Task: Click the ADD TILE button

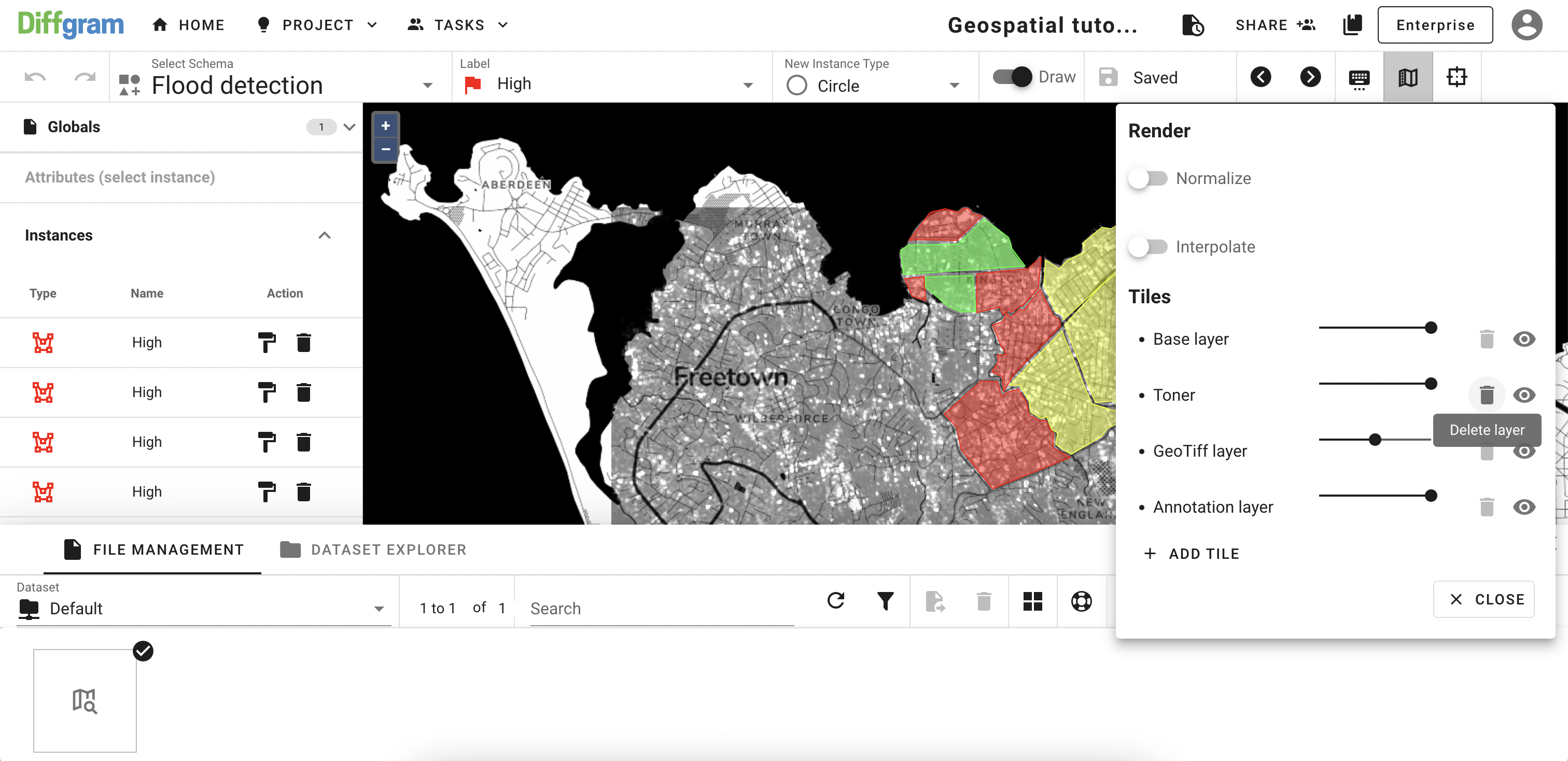Action: (1192, 553)
